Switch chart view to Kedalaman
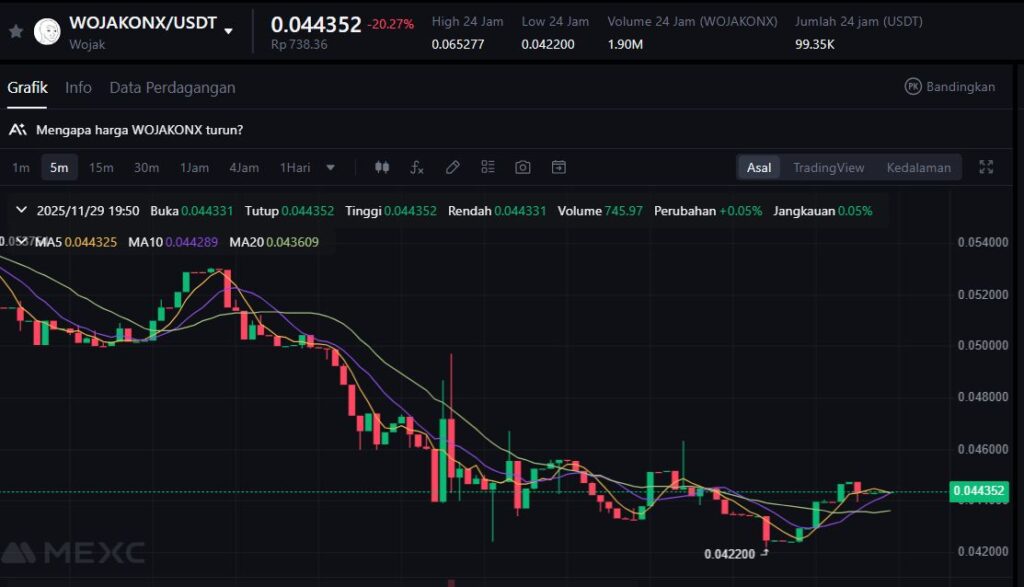 pos(918,167)
